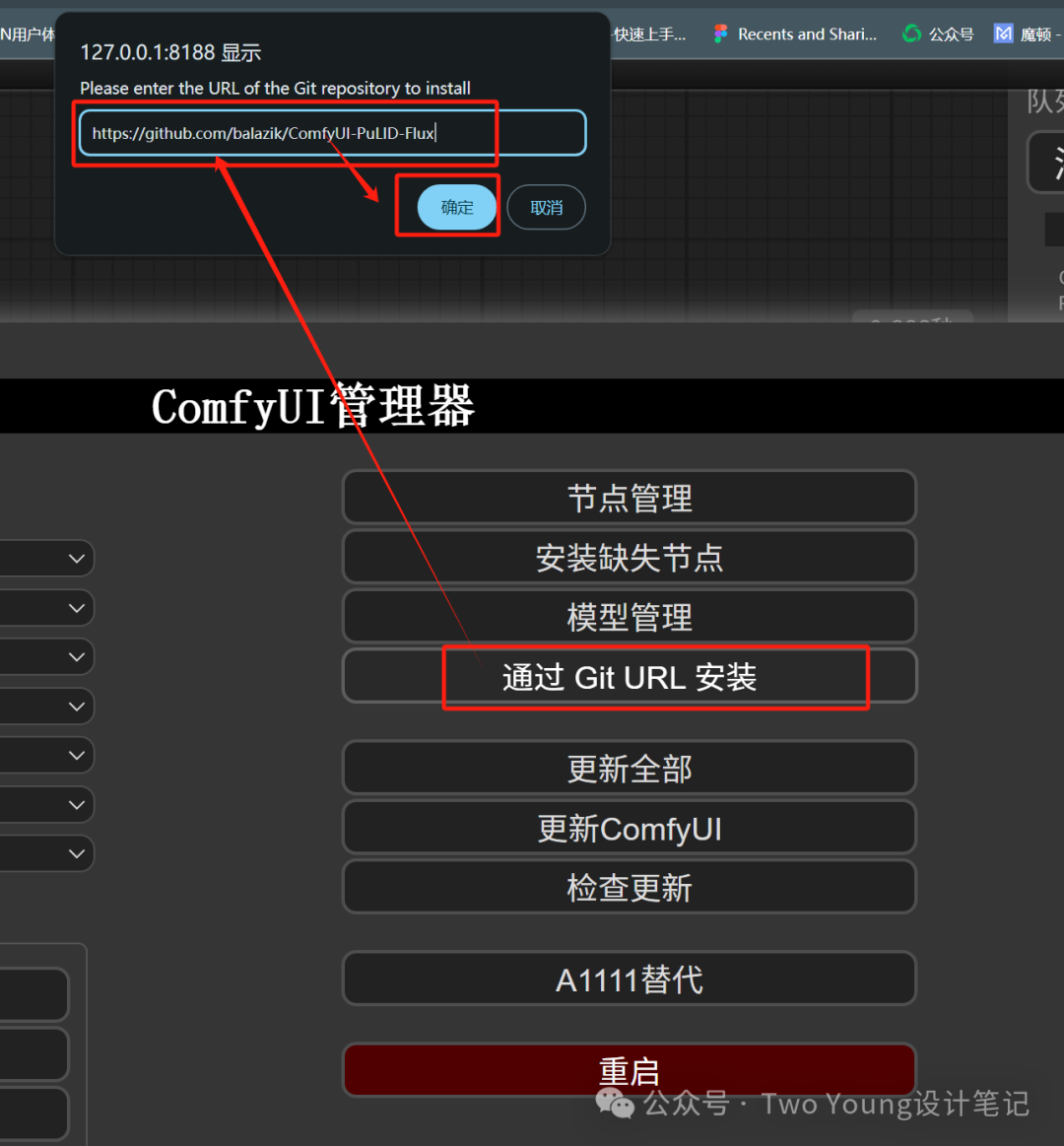
Task: Run 检查更新 check for updates
Action: pos(630,887)
